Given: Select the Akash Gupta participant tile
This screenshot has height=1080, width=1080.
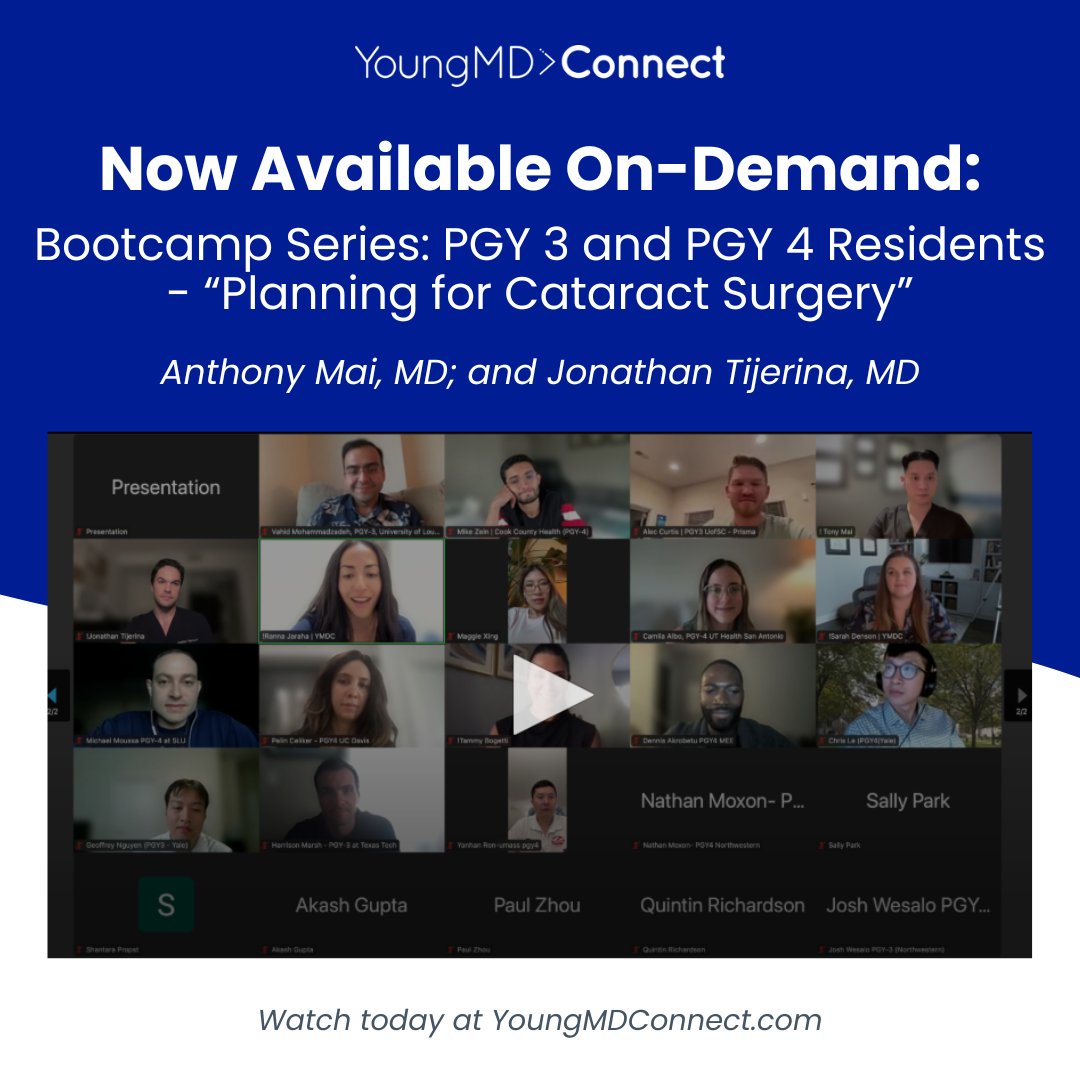Looking at the screenshot, I should [x=351, y=905].
